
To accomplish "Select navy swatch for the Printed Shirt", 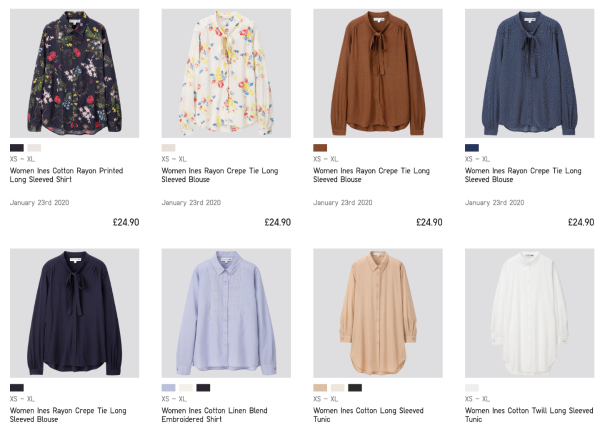I will (17, 147).
